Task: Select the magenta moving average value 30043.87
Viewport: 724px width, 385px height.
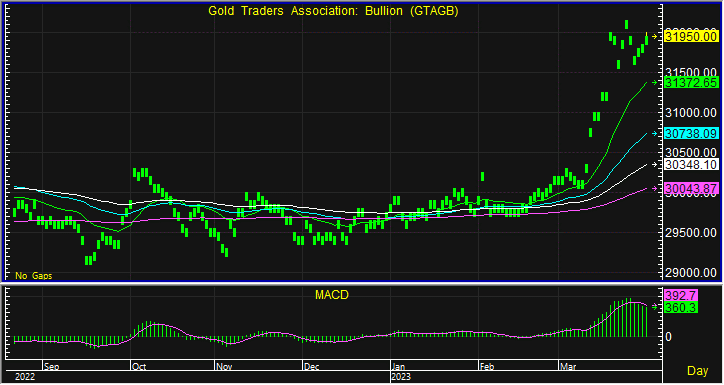Action: tap(691, 188)
